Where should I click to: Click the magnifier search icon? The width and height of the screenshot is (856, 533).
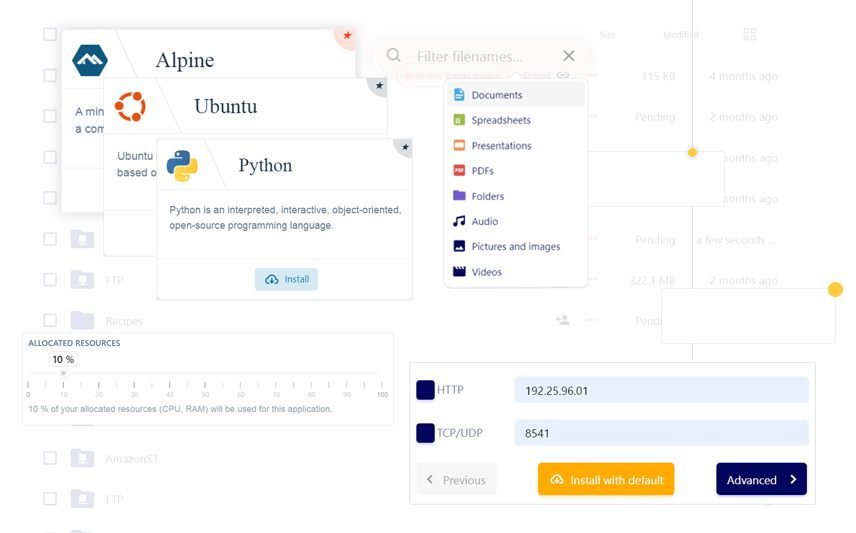[394, 56]
